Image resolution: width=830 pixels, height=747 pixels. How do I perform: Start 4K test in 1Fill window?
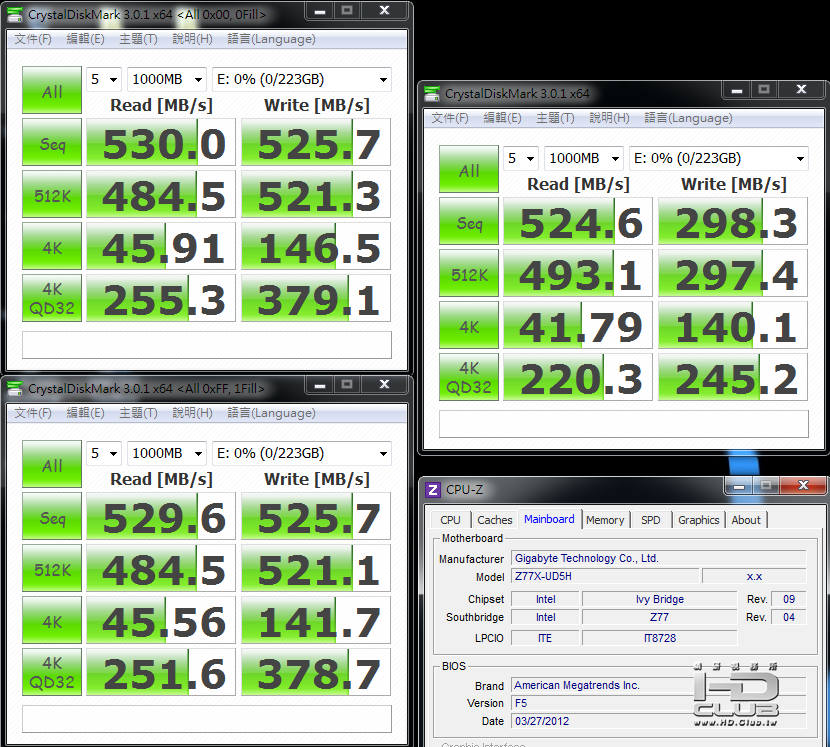click(x=52, y=619)
